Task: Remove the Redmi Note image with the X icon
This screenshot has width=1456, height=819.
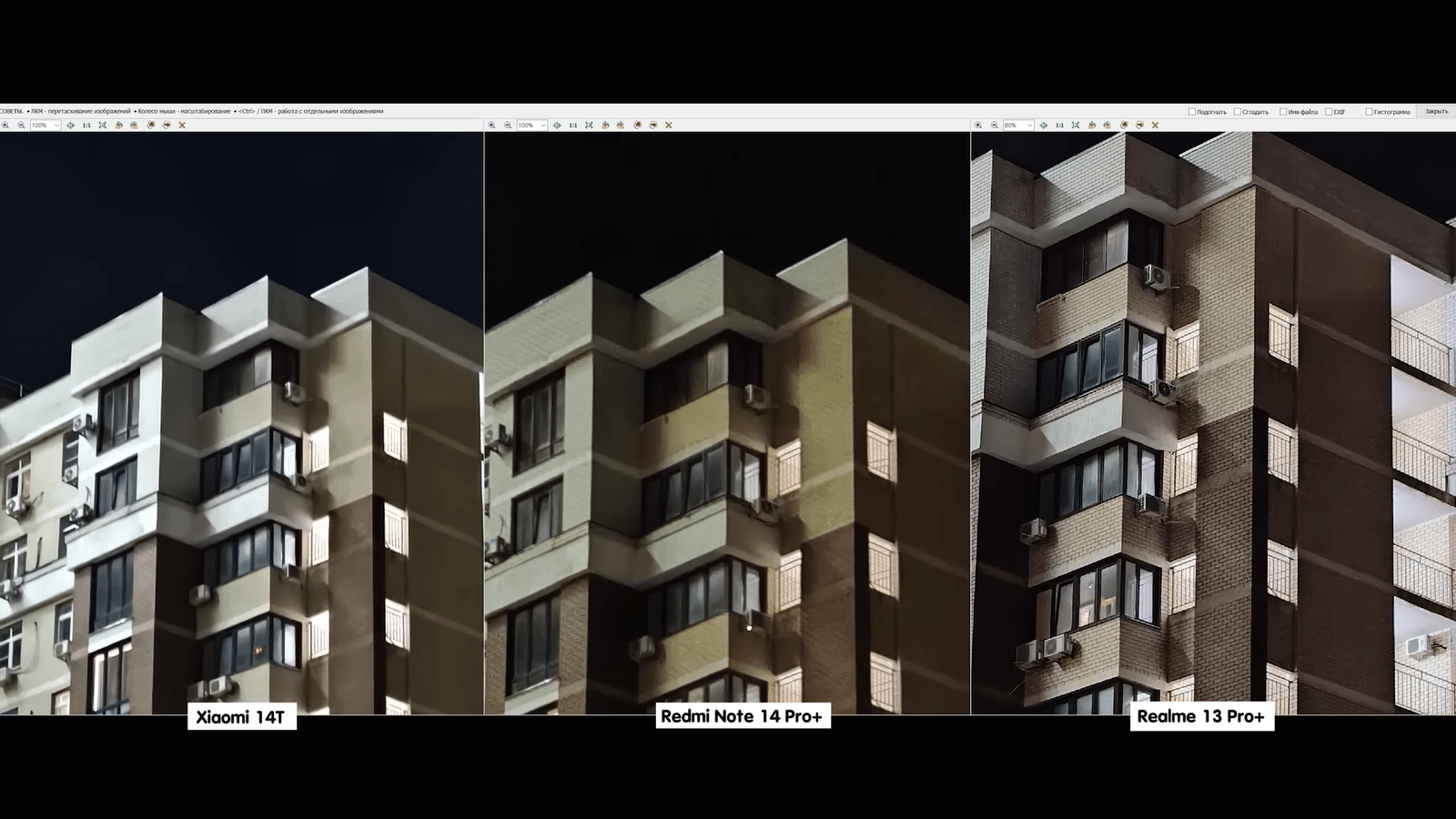Action: pyautogui.click(x=669, y=125)
